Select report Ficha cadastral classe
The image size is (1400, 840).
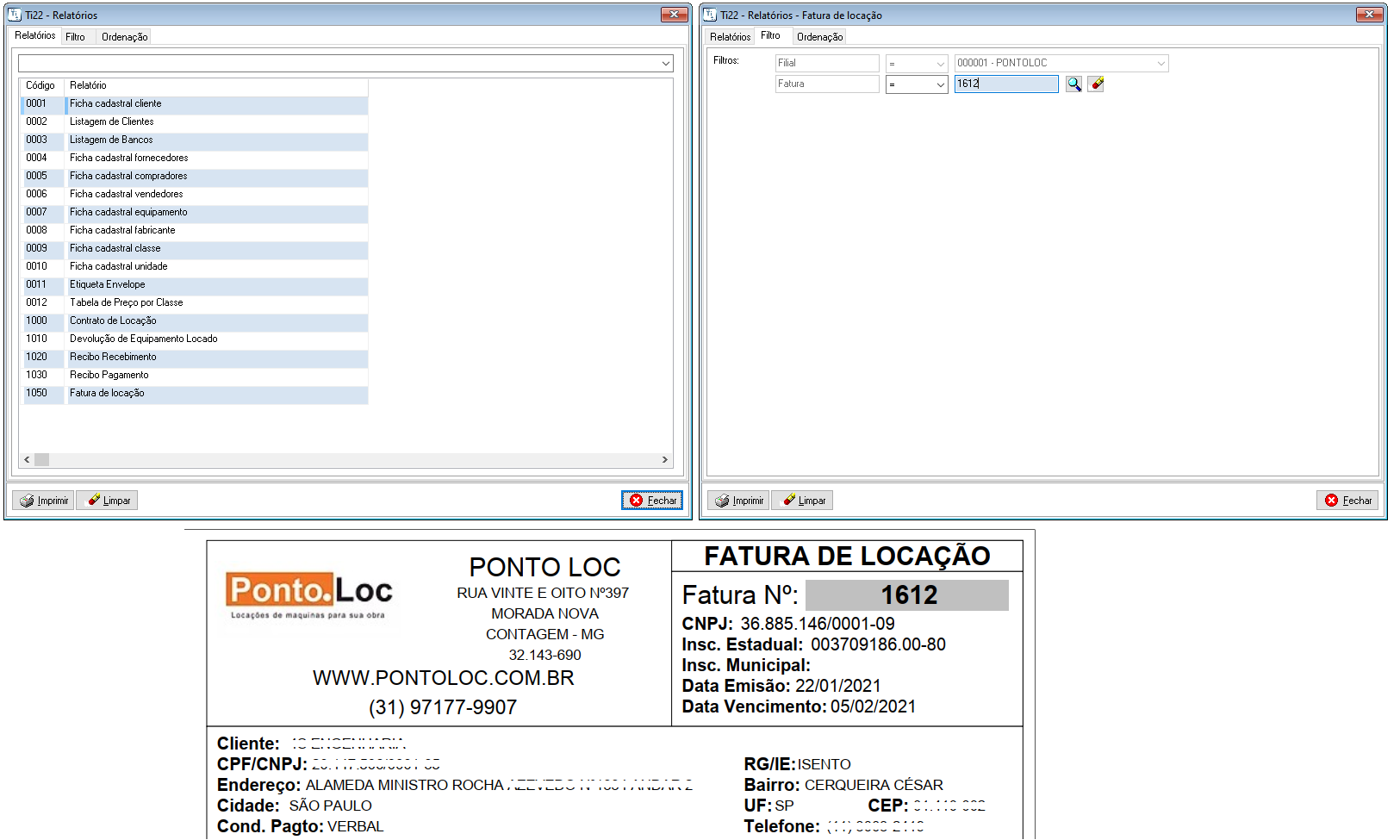pos(216,248)
